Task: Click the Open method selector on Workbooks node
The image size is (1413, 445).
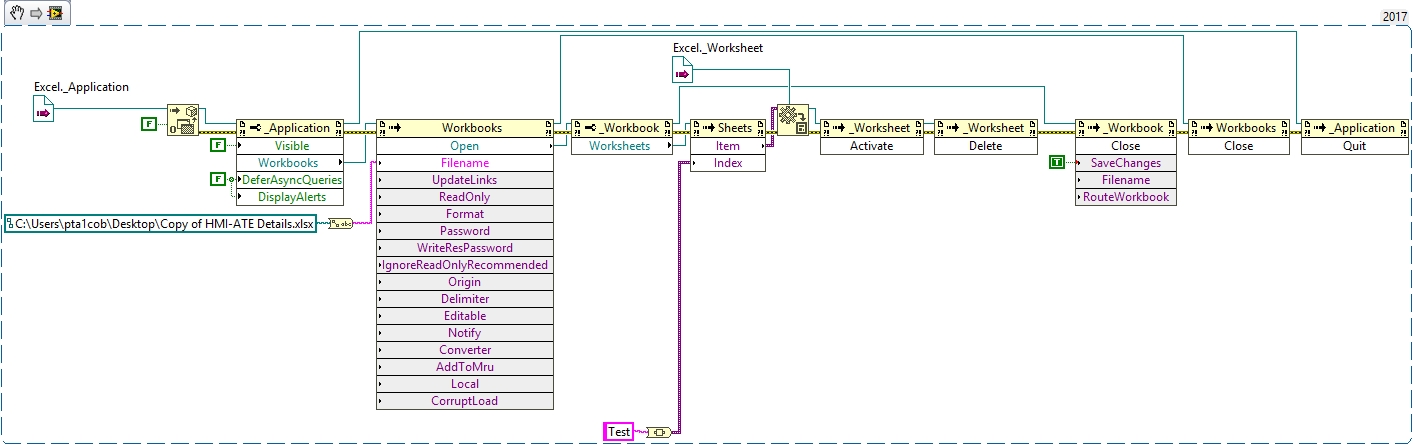Action: (x=465, y=146)
